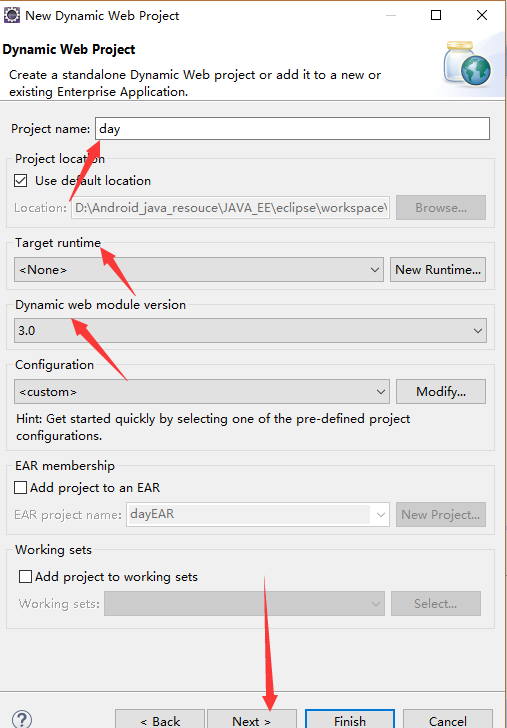Enable Add project to an EAR

20,488
